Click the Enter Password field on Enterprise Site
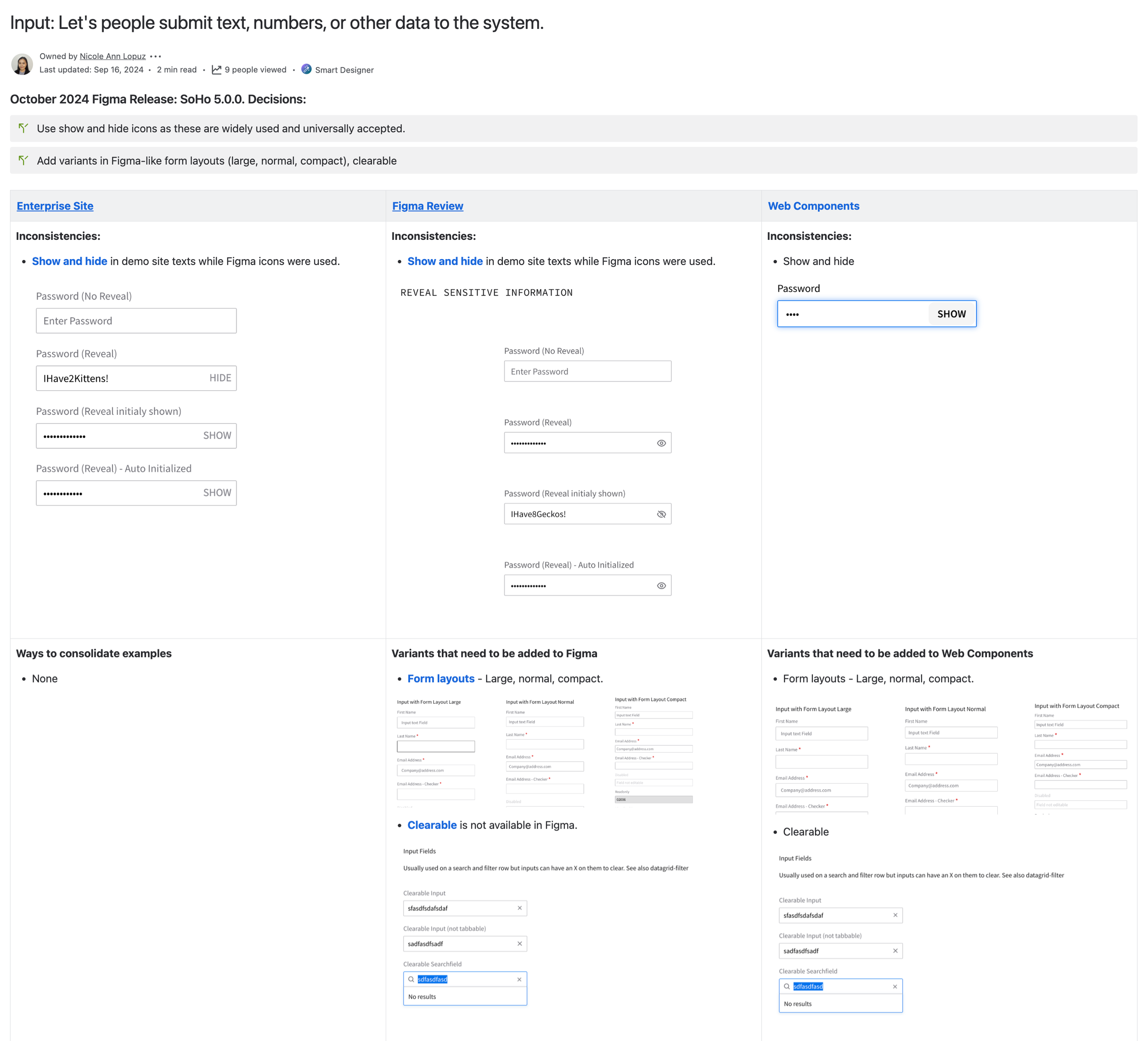This screenshot has height=1041, width=1148. tap(136, 321)
